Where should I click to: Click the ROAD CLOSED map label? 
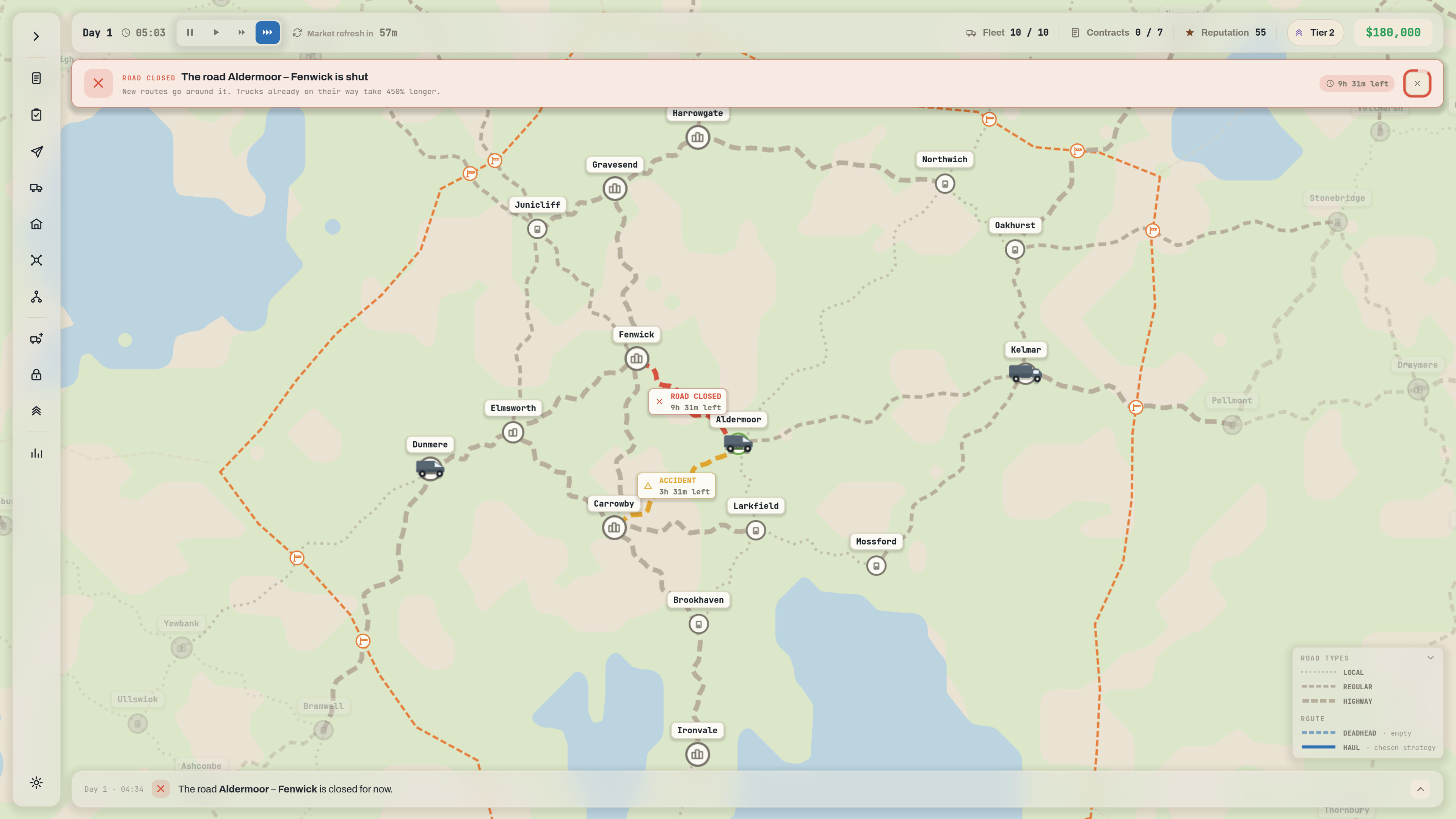coord(688,402)
